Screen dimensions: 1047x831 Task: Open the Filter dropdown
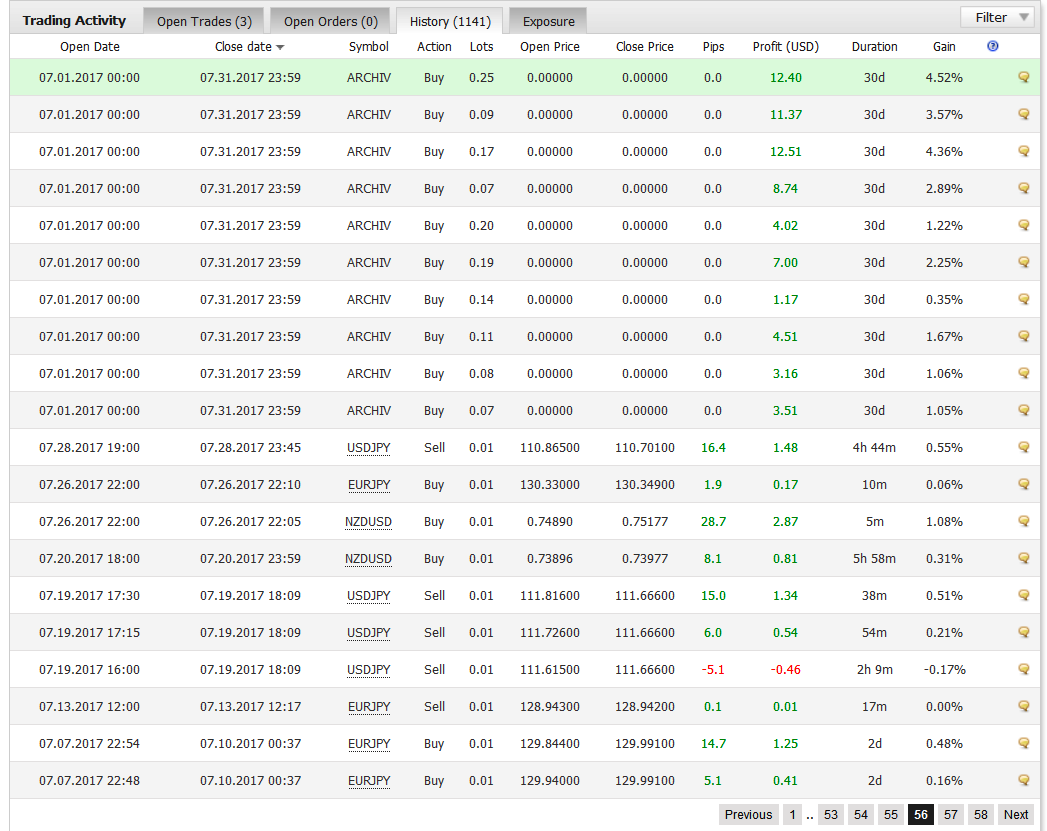1000,17
